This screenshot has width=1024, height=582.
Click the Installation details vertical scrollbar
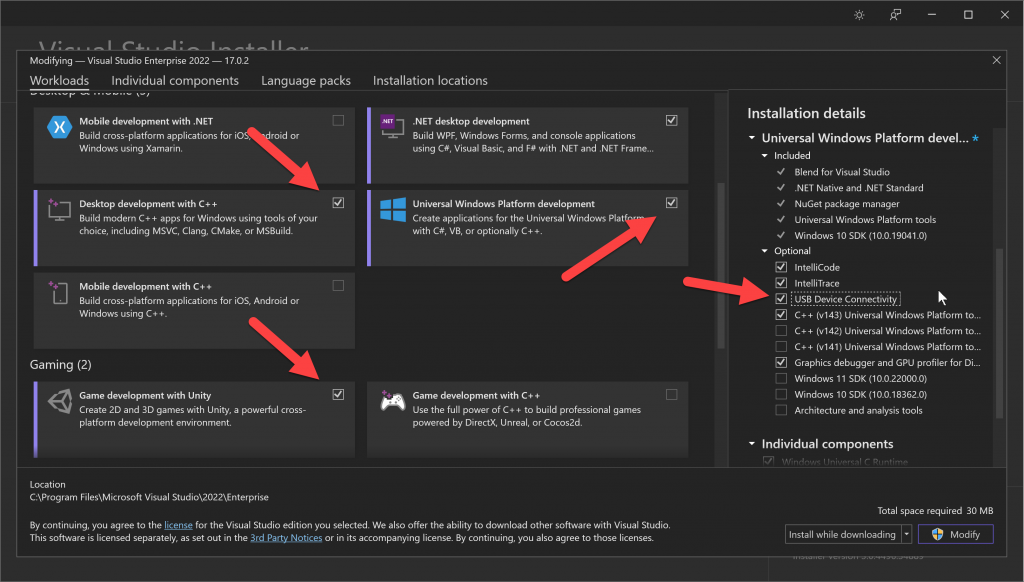click(999, 333)
